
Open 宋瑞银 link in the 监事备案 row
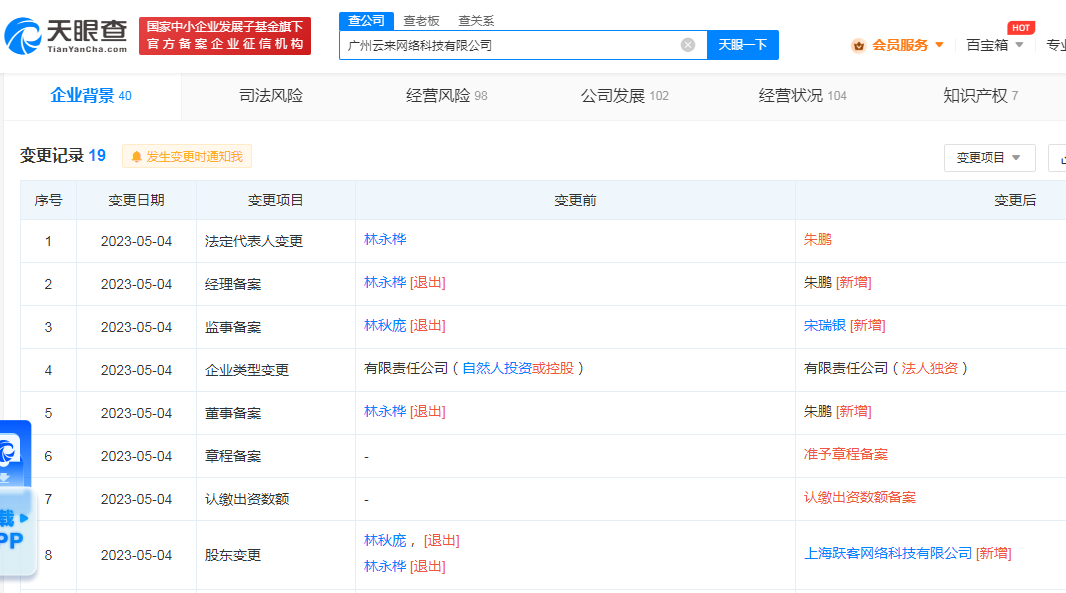[825, 326]
